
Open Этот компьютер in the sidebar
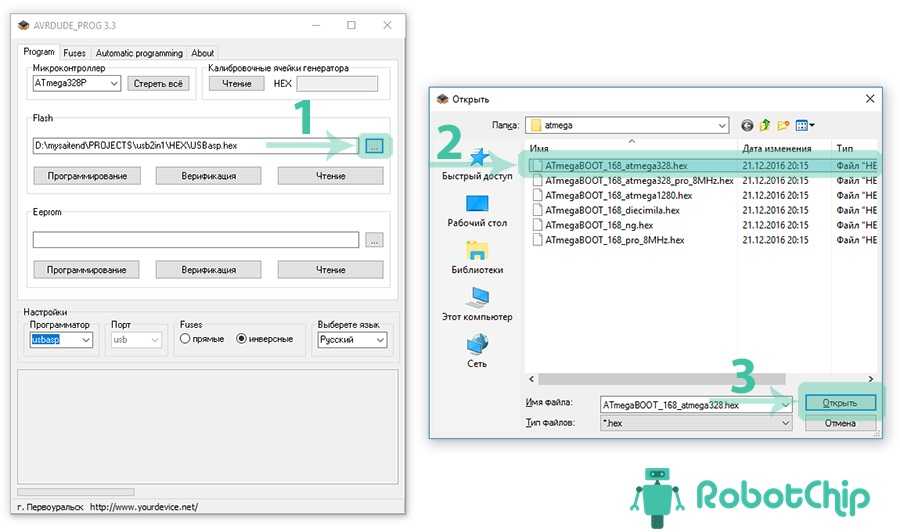(x=477, y=305)
